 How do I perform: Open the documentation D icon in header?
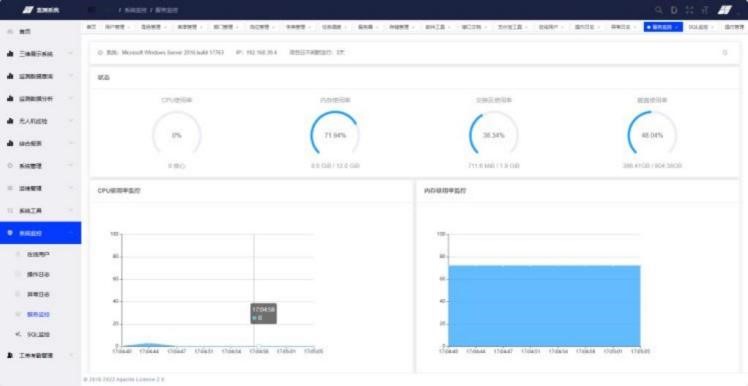[x=674, y=10]
